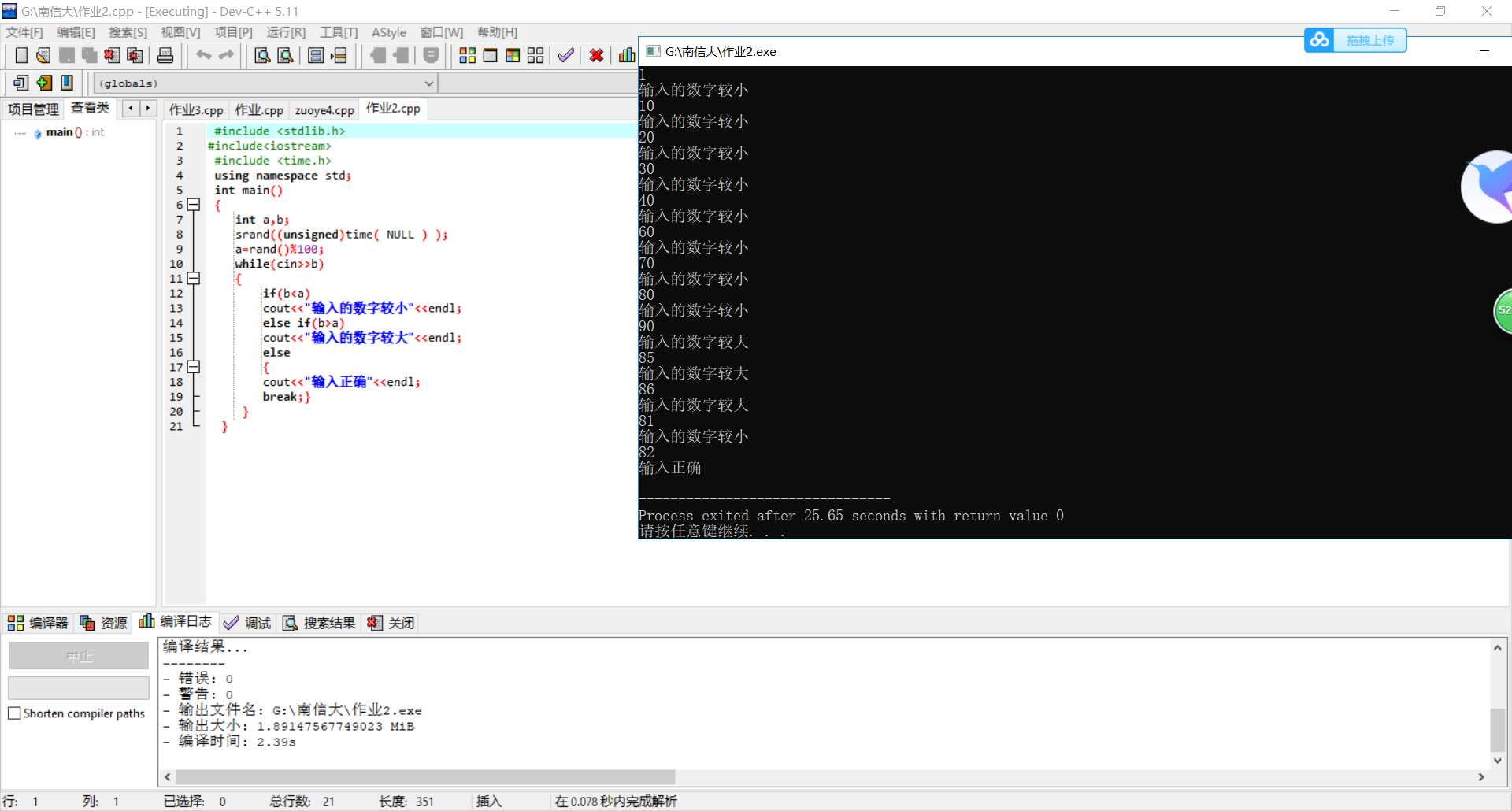Image resolution: width=1512 pixels, height=811 pixels.
Task: Open the 工具[T] menu
Action: [x=339, y=32]
